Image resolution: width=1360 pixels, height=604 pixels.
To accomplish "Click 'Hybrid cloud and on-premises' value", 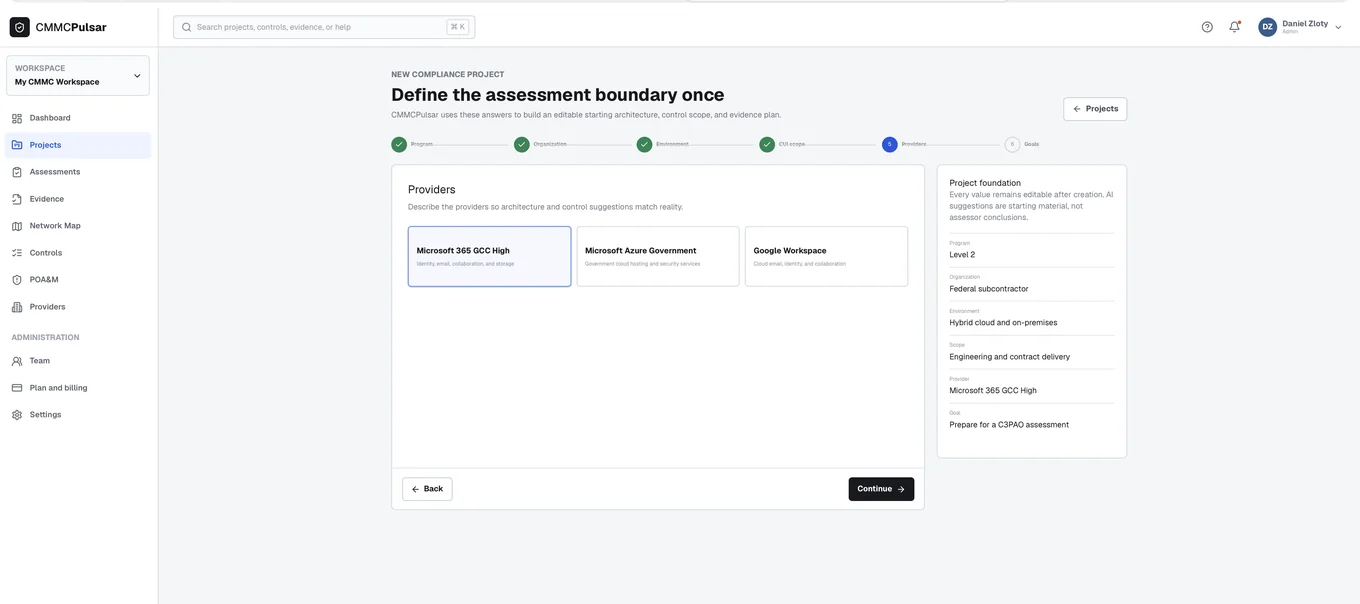I will point(1003,323).
